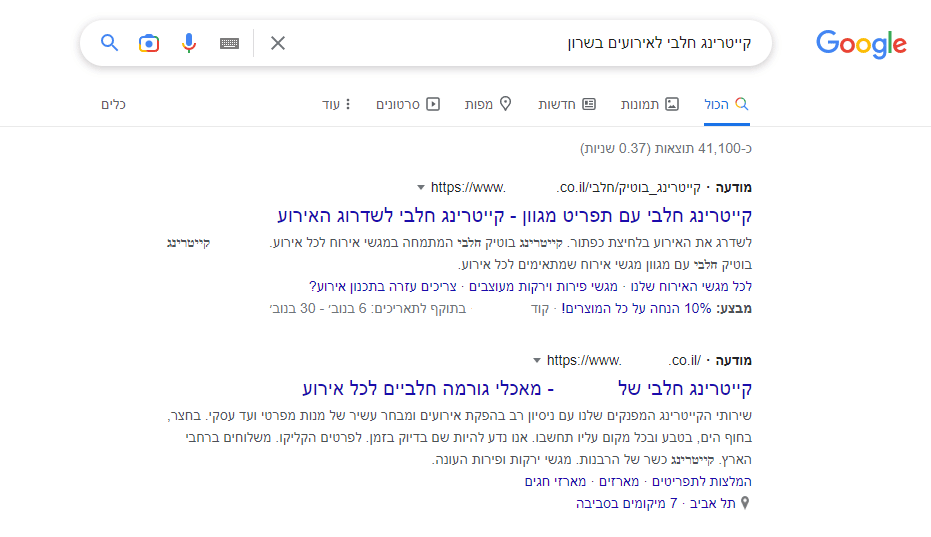Open sitelink צריכים עזרה בתכנון אירוע?
The width and height of the screenshot is (931, 537).
pyautogui.click(x=383, y=286)
